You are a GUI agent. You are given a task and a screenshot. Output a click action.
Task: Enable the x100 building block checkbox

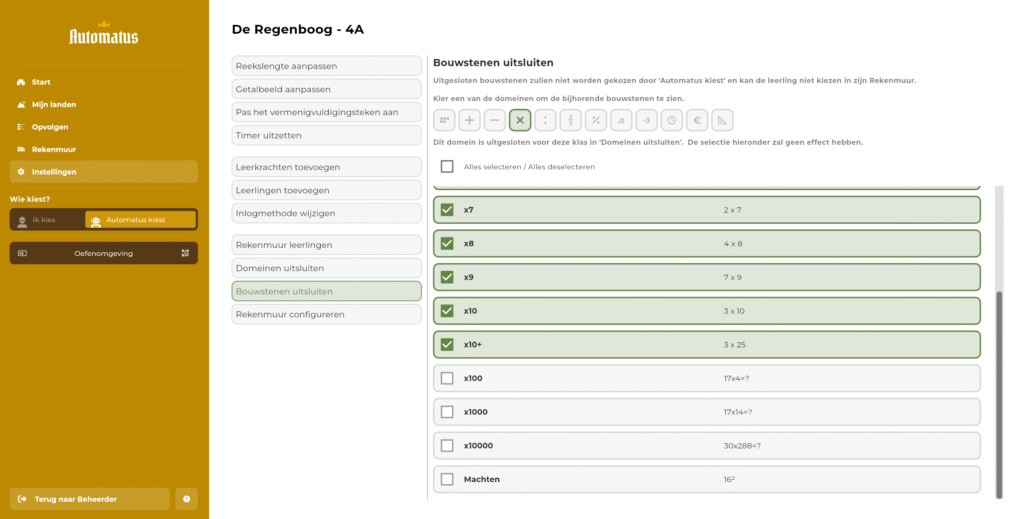447,378
